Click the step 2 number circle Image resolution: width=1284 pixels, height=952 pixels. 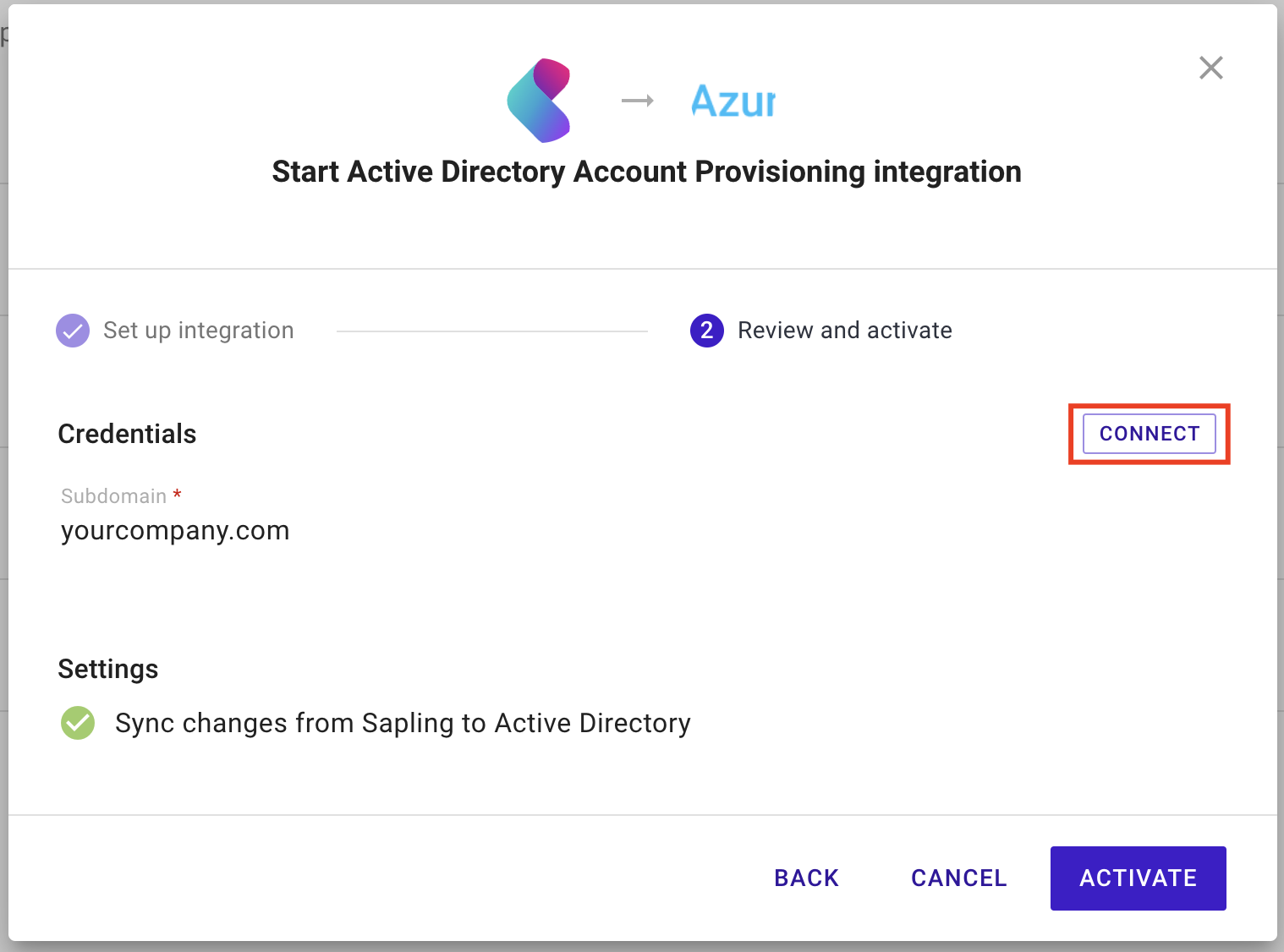click(x=706, y=331)
